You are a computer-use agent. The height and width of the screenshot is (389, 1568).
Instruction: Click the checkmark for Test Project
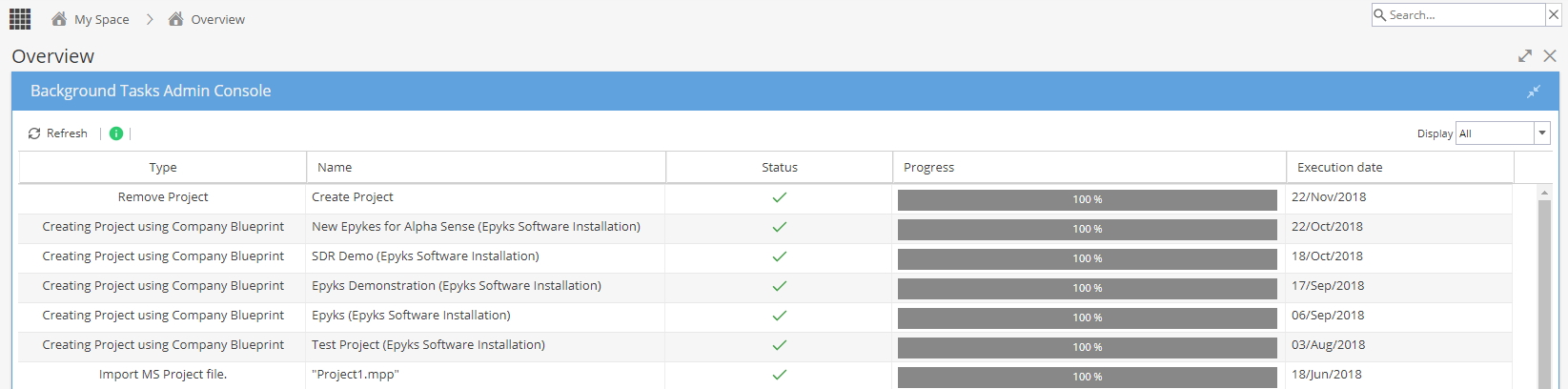(780, 345)
